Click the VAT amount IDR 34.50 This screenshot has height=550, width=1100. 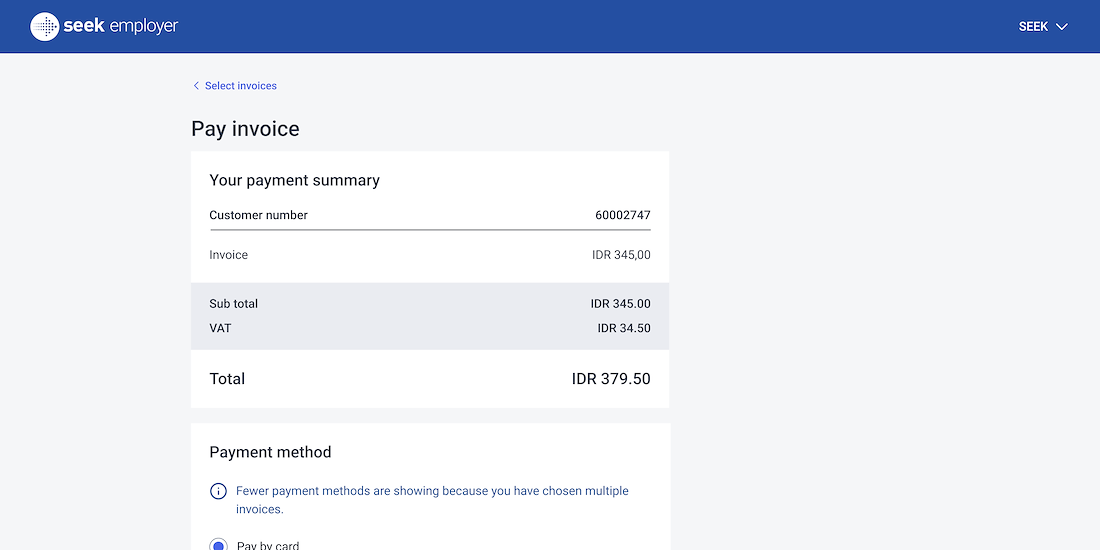623,328
